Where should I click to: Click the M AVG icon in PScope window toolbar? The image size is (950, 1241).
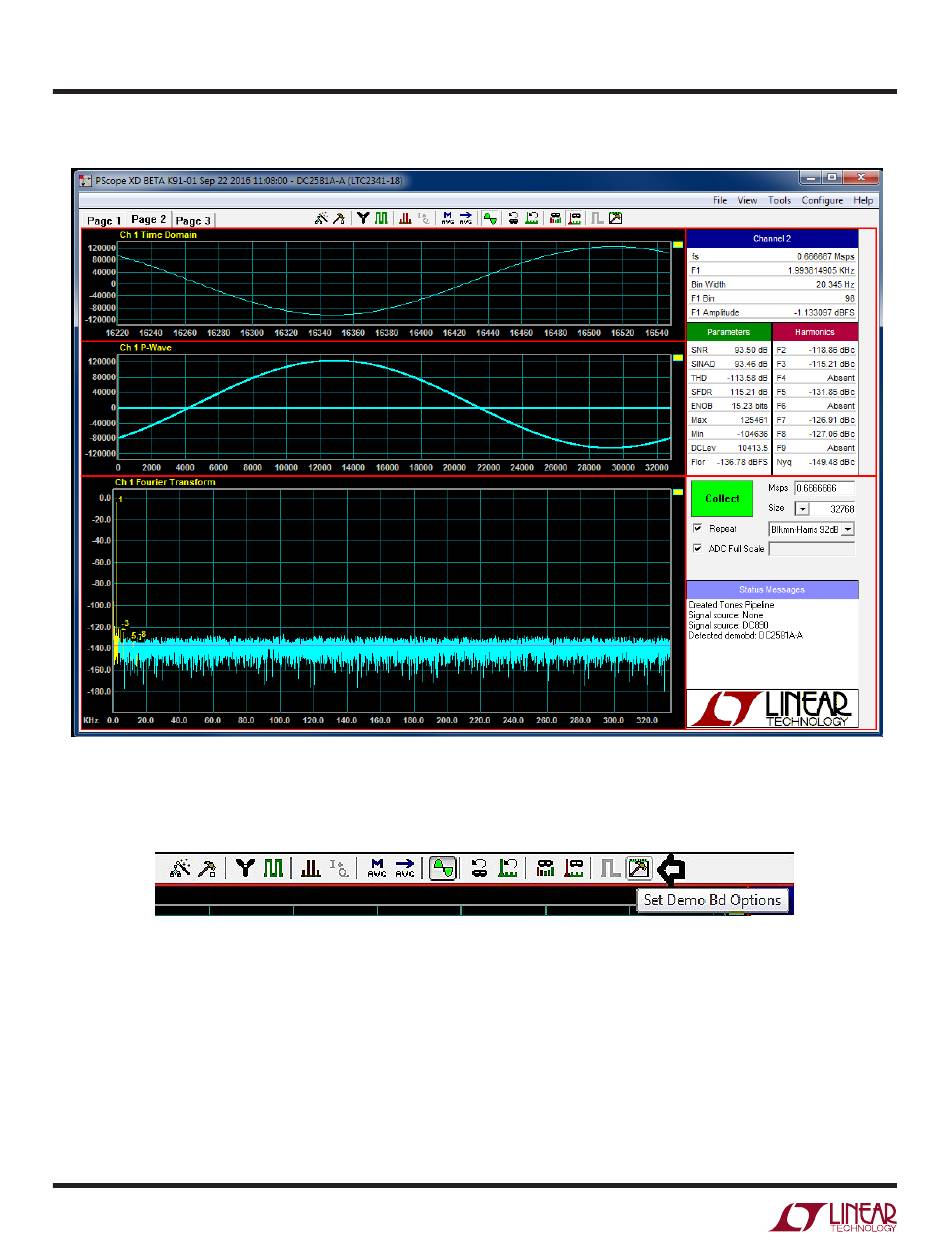[447, 218]
